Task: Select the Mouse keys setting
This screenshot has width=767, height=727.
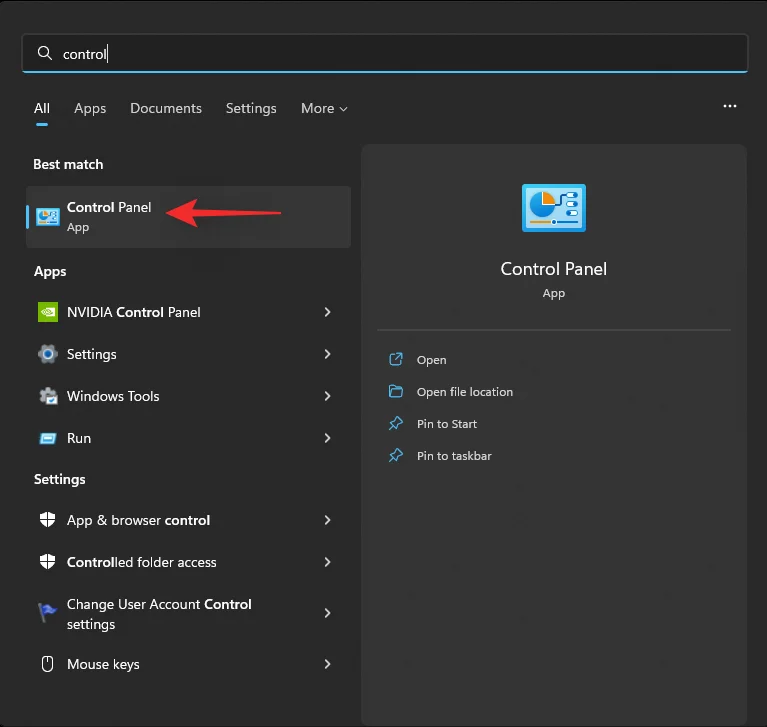Action: click(x=188, y=664)
